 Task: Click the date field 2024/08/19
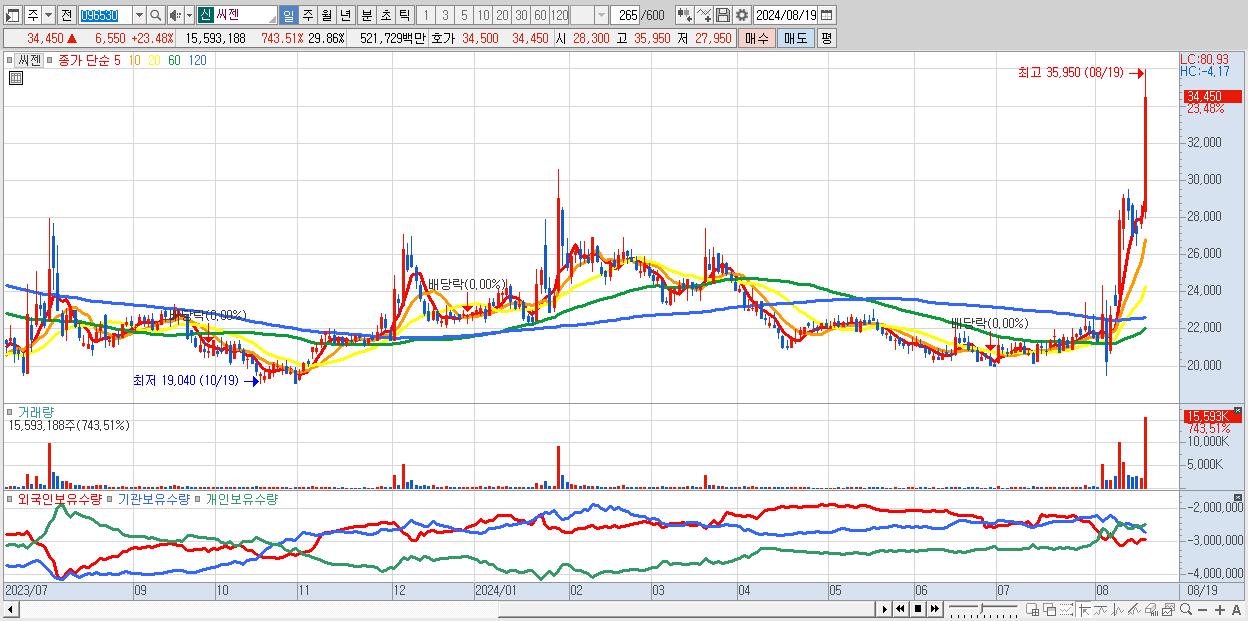tap(786, 15)
